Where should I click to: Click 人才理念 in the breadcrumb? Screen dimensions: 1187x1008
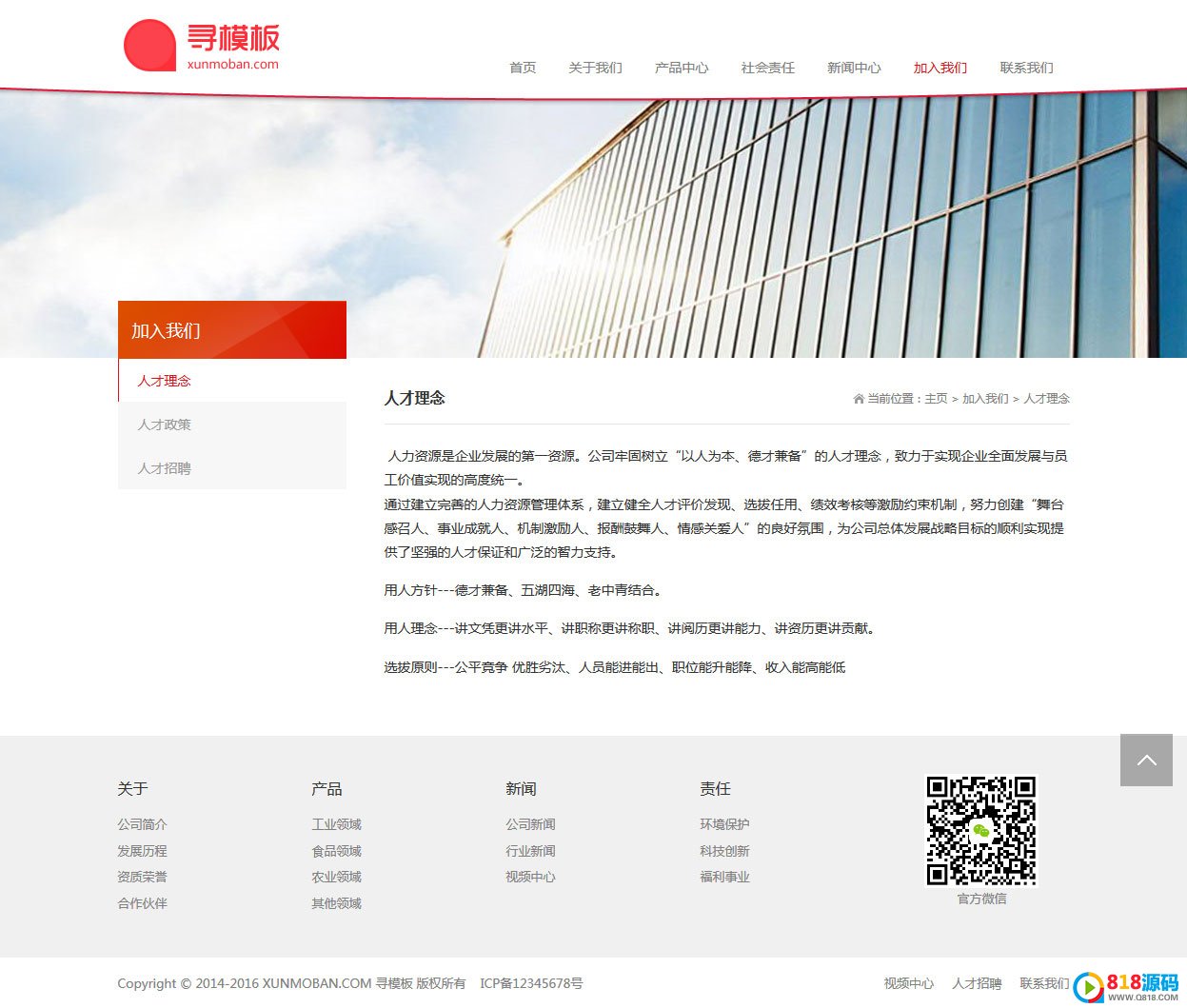[x=1046, y=399]
